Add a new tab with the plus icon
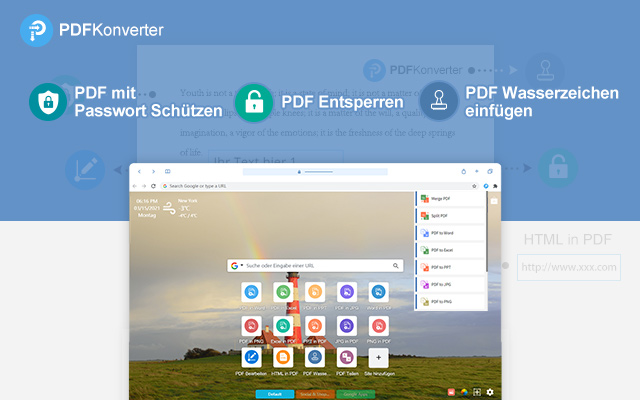 click(476, 171)
